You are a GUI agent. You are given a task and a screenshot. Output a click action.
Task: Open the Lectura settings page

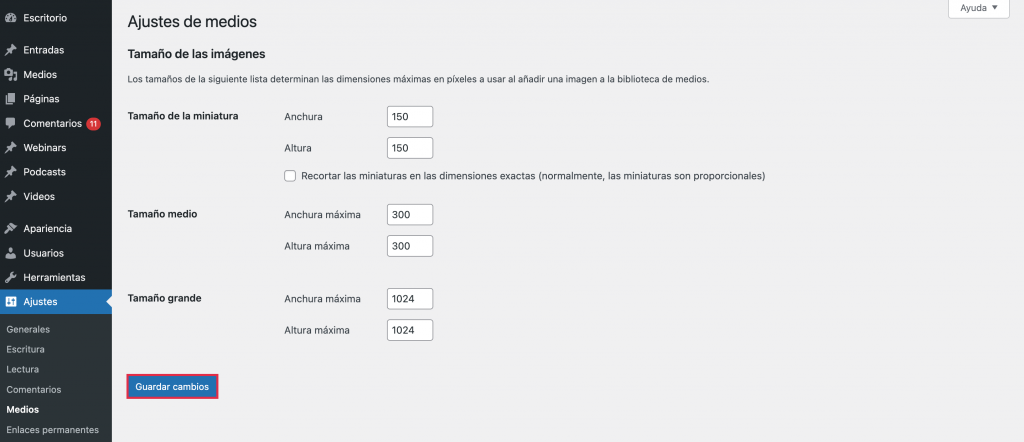(23, 369)
